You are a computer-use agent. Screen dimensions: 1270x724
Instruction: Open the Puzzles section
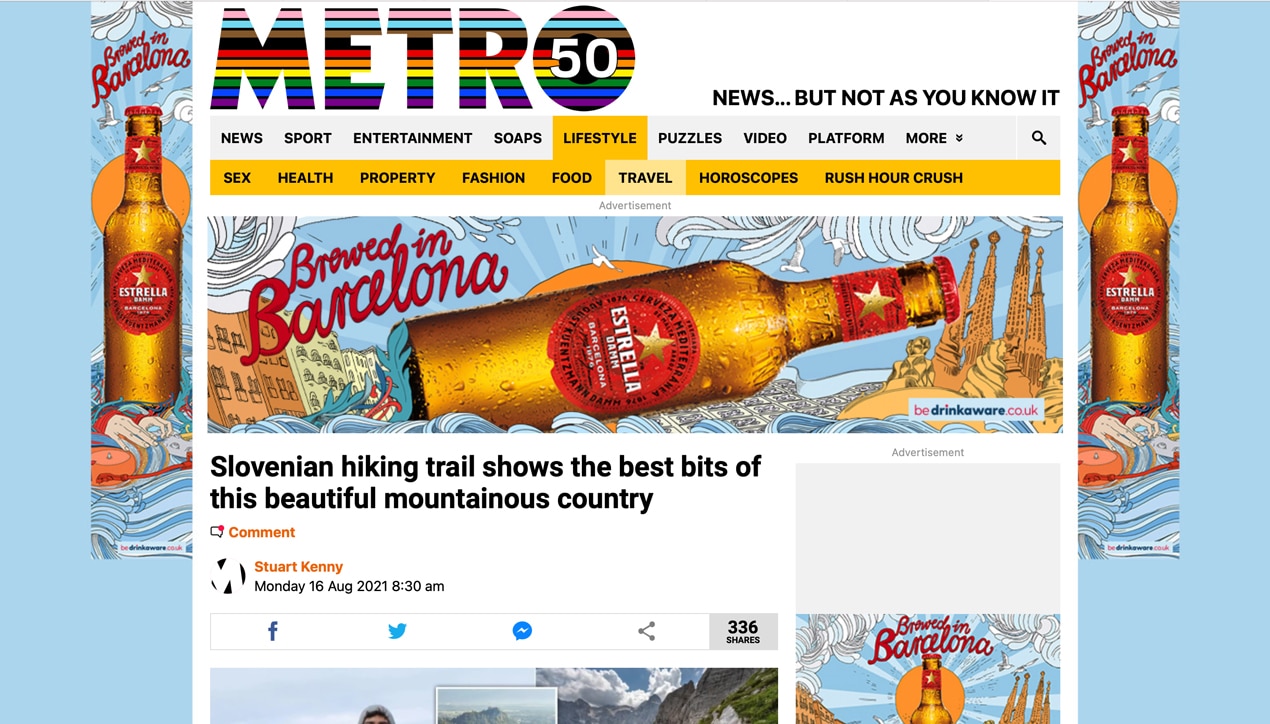coord(689,138)
